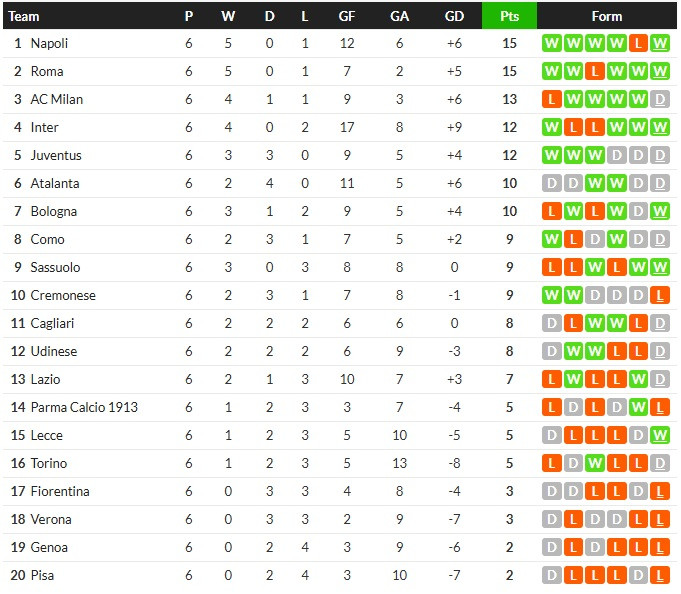Select Parma Calcio 1913 team name
The image size is (681, 594).
point(84,408)
